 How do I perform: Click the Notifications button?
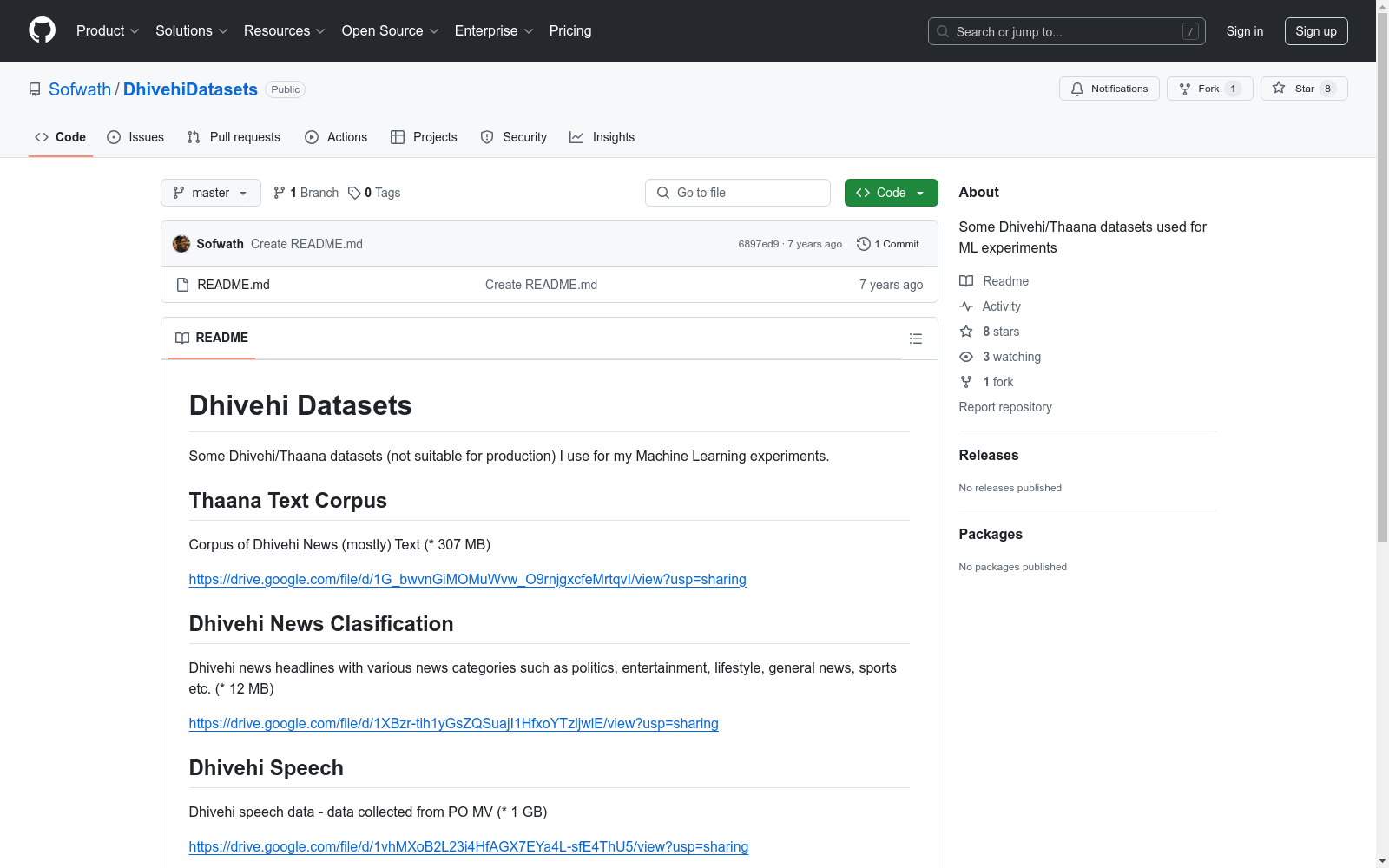click(x=1109, y=89)
